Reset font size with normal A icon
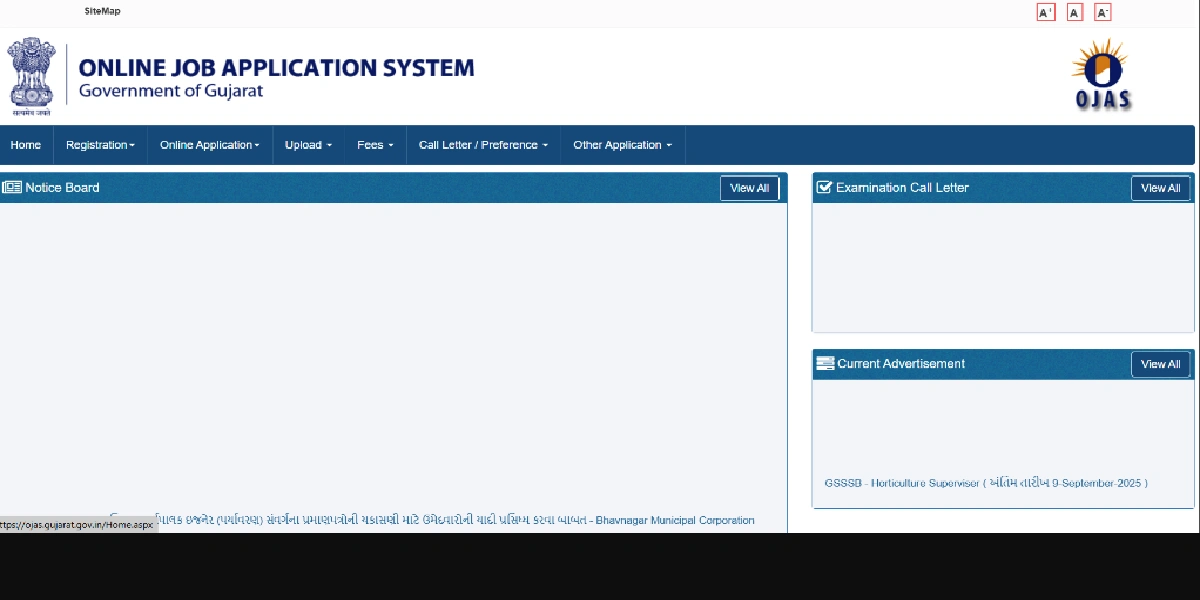This screenshot has height=600, width=1200. pyautogui.click(x=1075, y=13)
